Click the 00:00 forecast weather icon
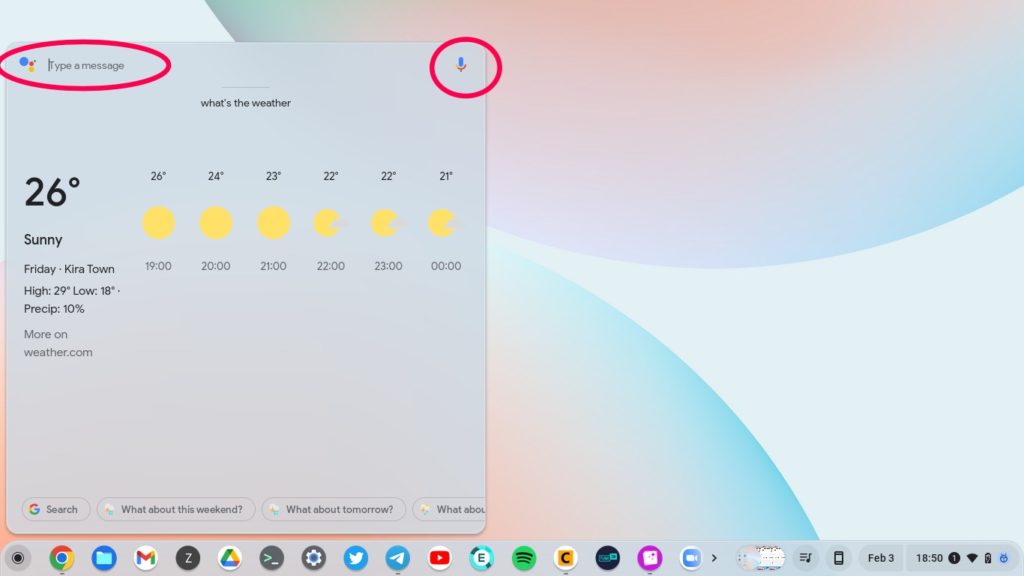The image size is (1024, 576). [x=445, y=223]
